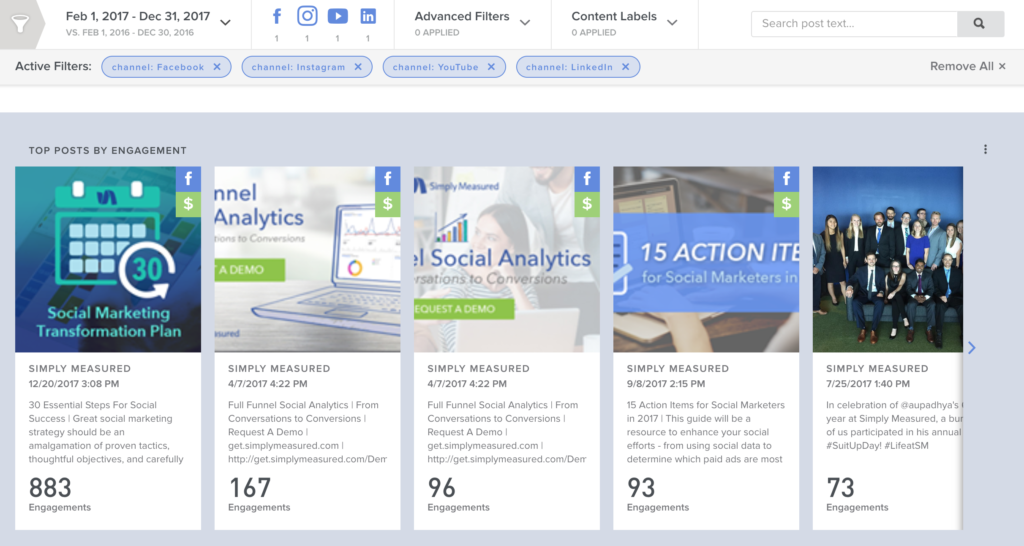The height and width of the screenshot is (546, 1024).
Task: Click the 30 Essential Steps post description
Action: (106, 432)
